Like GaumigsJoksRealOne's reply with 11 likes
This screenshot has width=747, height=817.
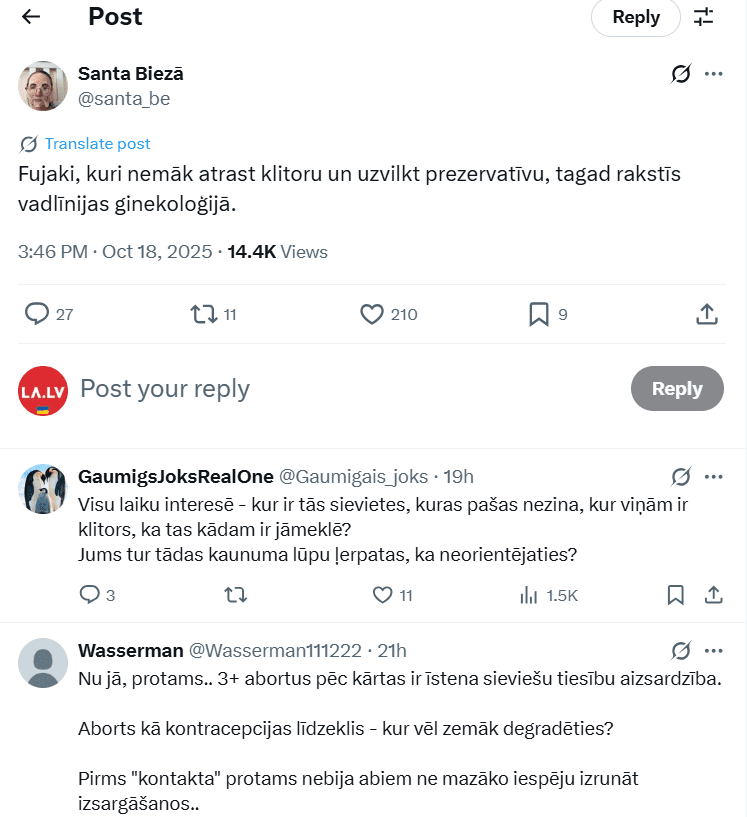point(382,595)
